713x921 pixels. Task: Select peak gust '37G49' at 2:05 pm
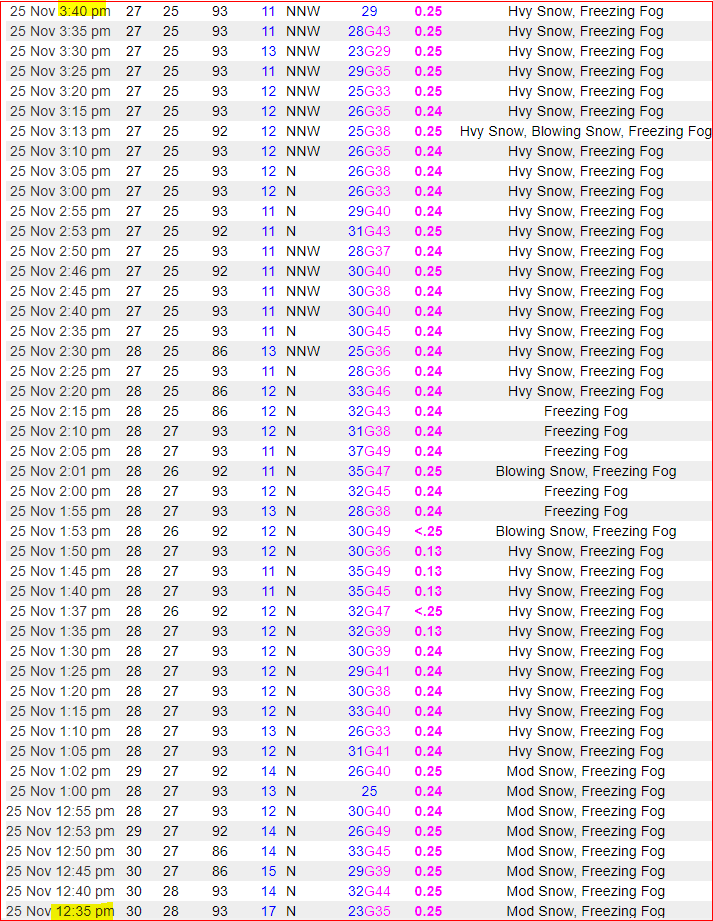[x=369, y=451]
